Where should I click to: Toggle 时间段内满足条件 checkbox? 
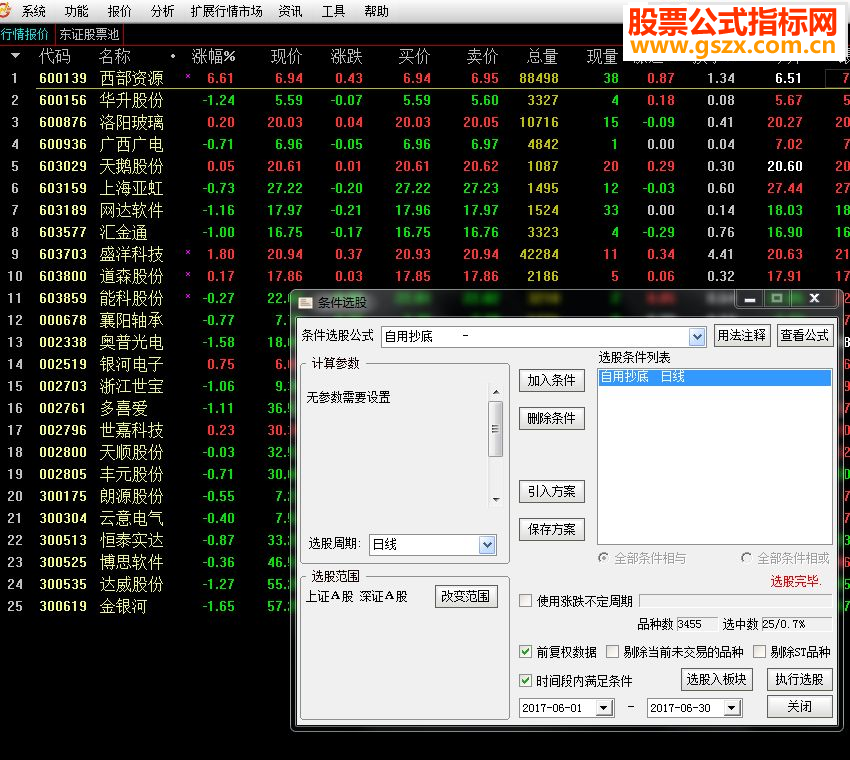pos(525,680)
